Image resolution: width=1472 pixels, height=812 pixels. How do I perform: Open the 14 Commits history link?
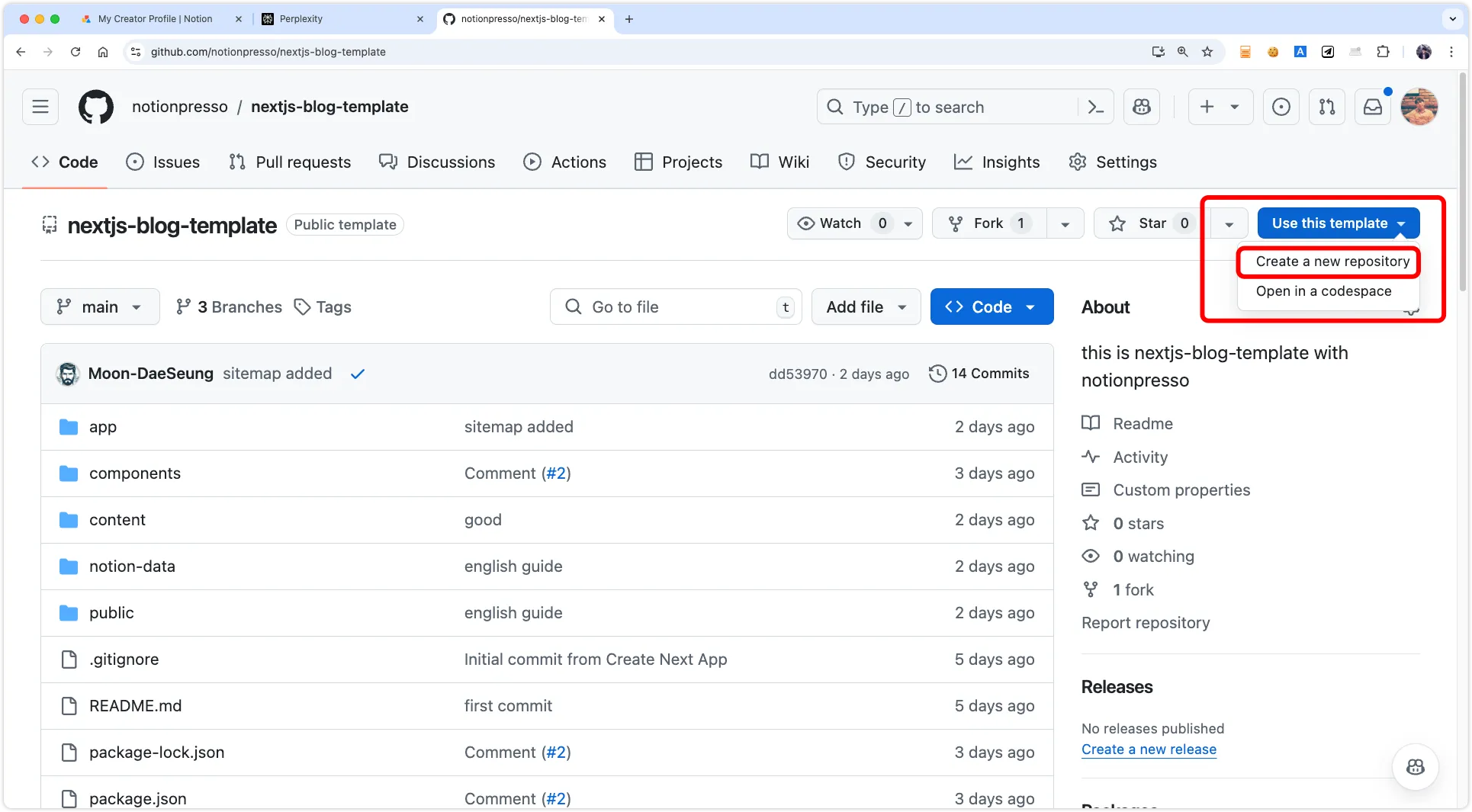(x=979, y=374)
